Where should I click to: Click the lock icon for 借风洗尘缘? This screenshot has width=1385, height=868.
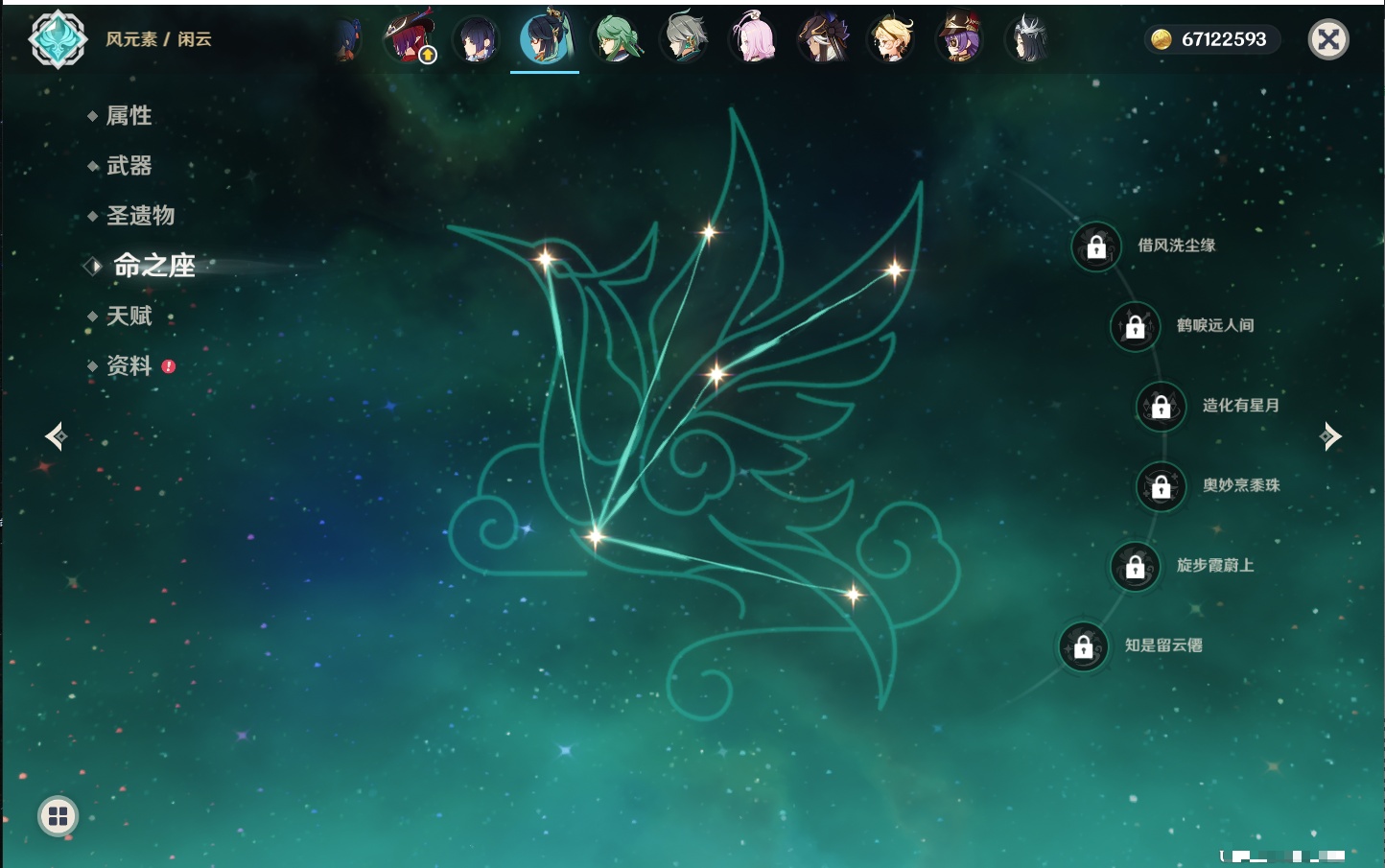[1096, 246]
